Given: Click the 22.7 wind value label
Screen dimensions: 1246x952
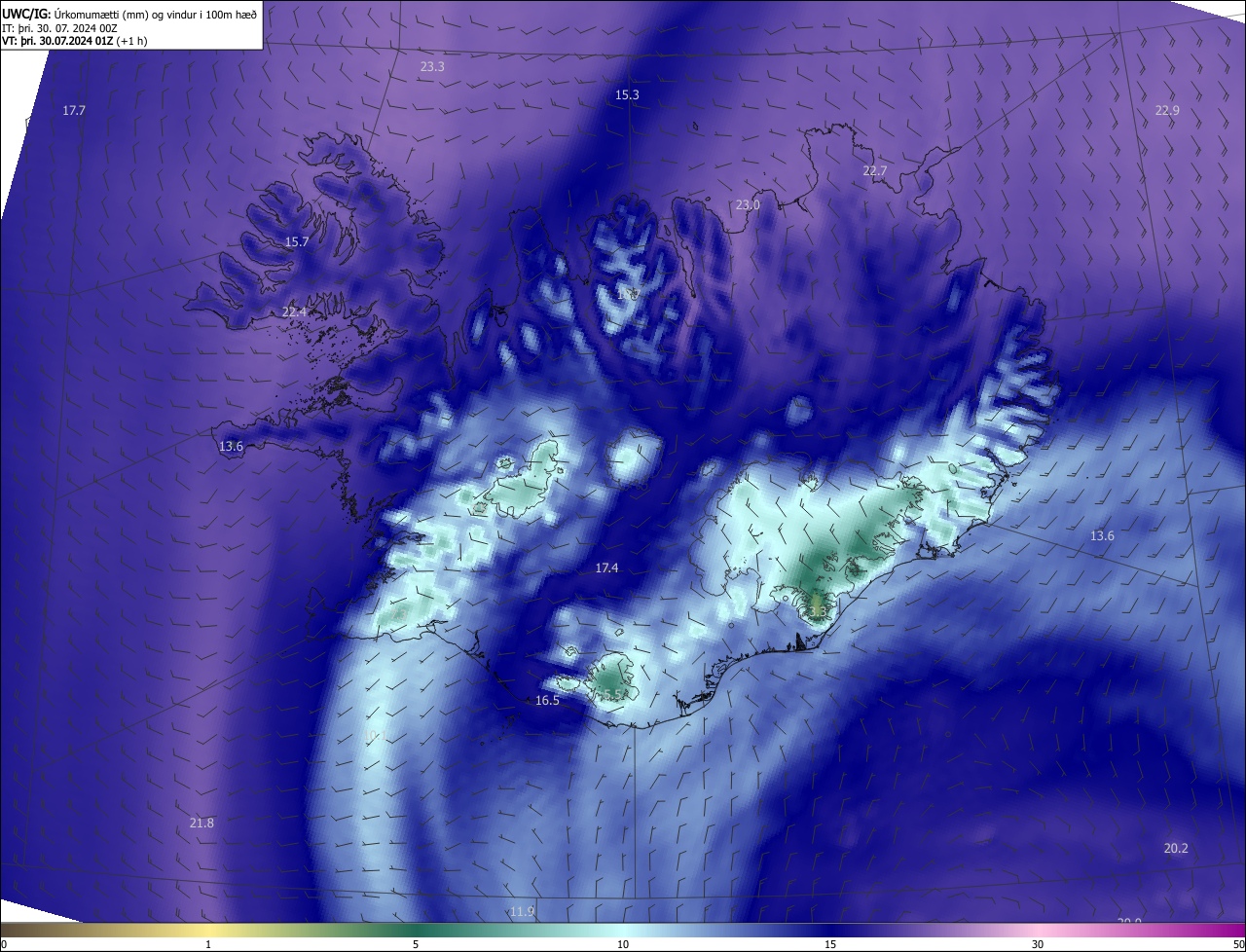Looking at the screenshot, I should pos(875,171).
